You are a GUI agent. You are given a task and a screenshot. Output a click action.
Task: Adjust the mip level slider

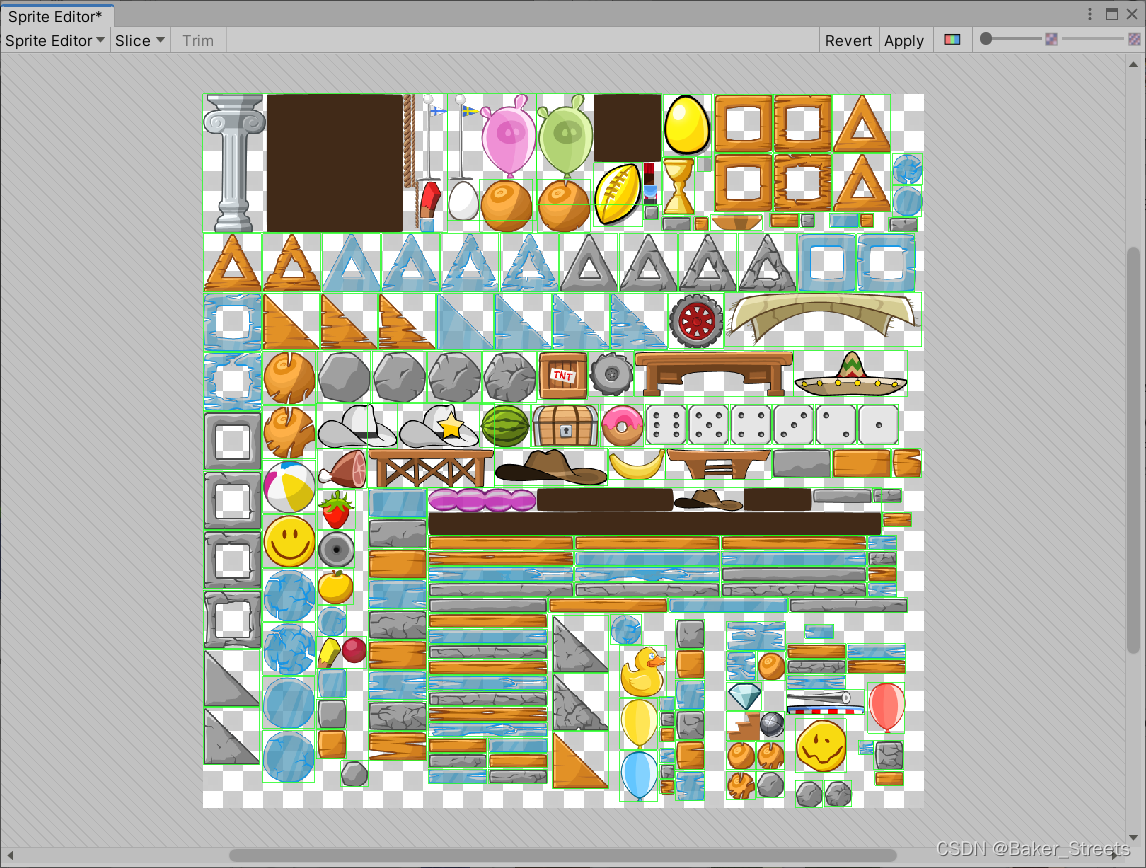click(1095, 39)
